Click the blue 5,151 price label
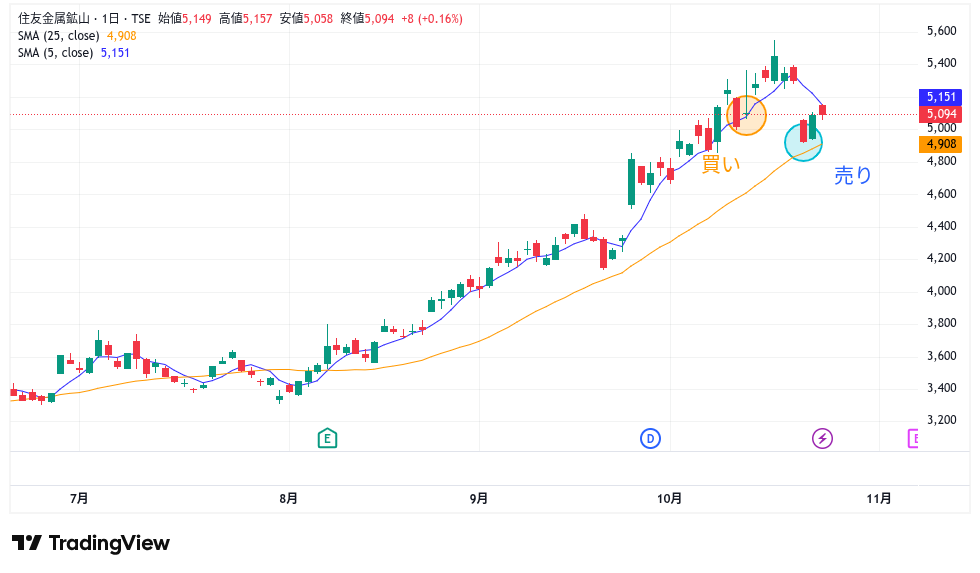The image size is (980, 573). tap(942, 97)
